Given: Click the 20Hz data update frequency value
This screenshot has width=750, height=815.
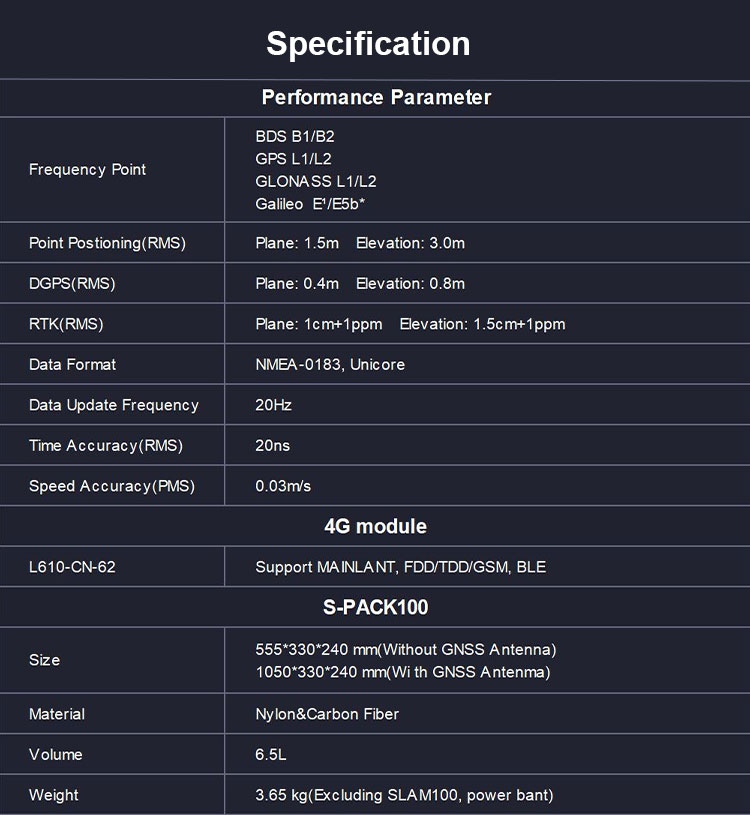Looking at the screenshot, I should 273,405.
